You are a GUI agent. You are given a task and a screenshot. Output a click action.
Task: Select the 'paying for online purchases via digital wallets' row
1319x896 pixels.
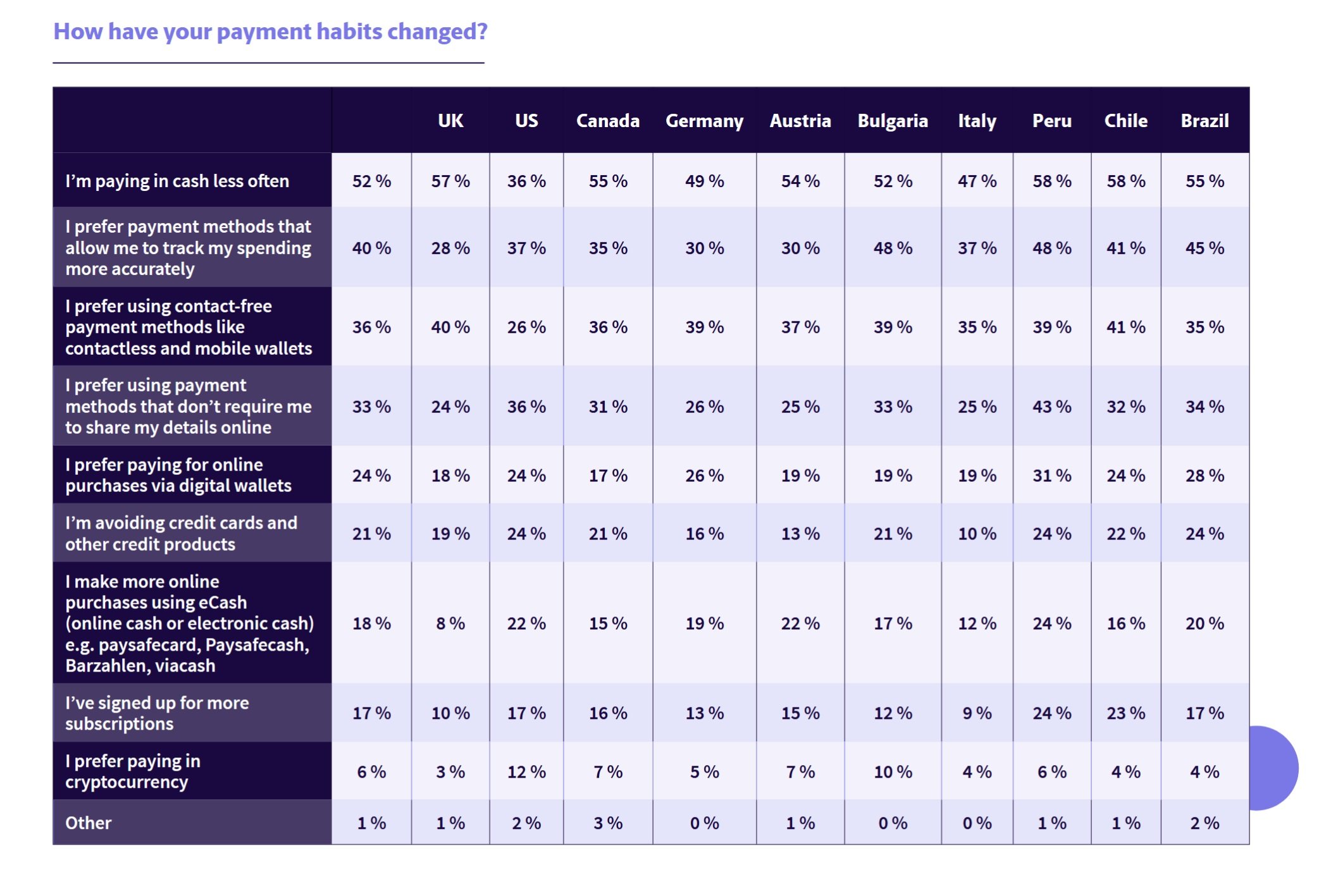(x=651, y=475)
